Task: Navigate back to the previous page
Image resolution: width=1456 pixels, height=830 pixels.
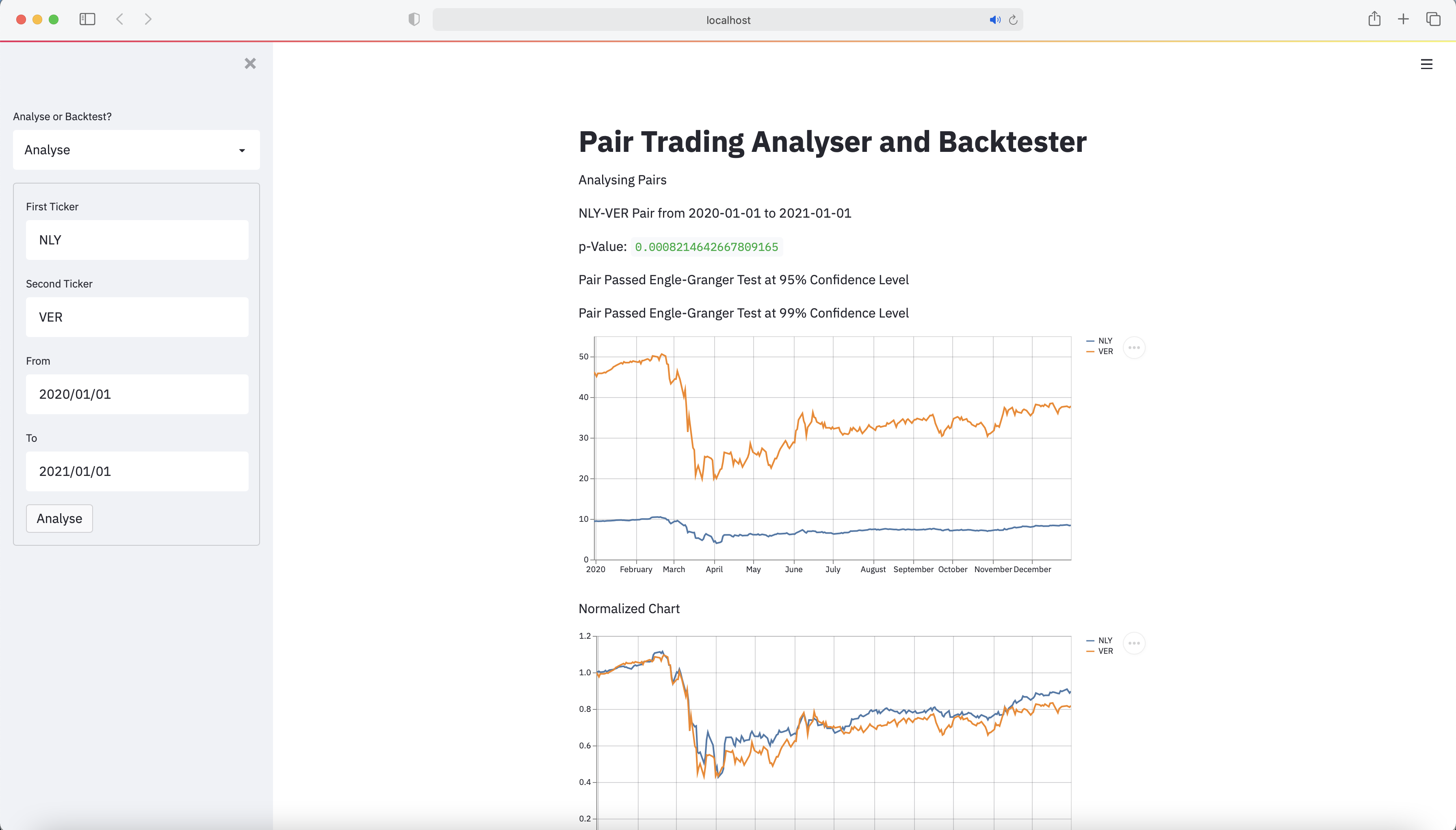Action: tap(119, 19)
